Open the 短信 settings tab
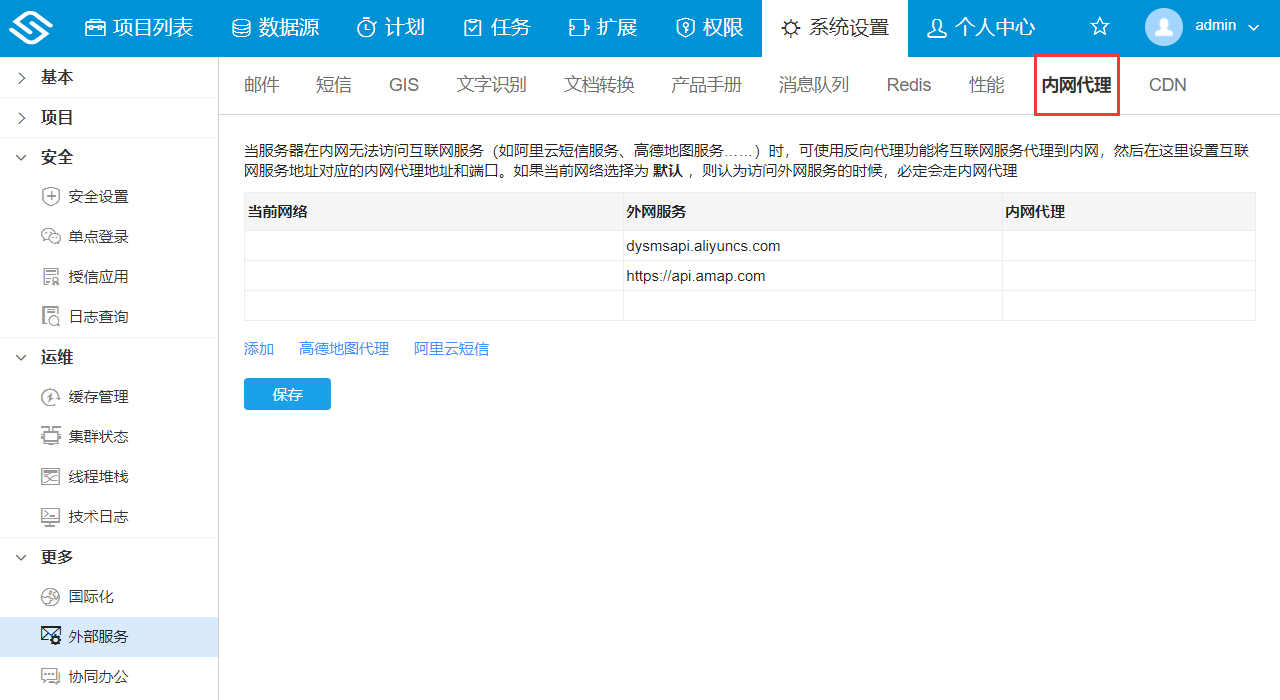 pos(334,85)
